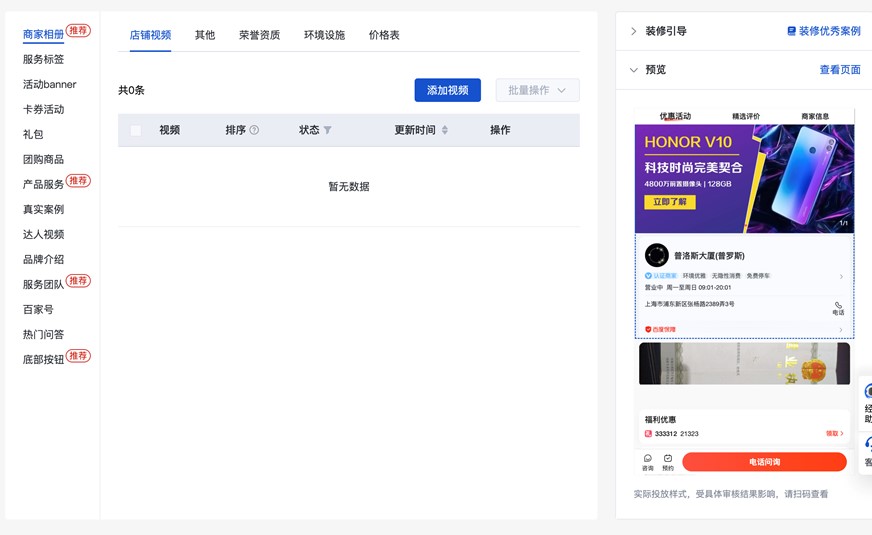
Task: Open 活动banner in the left sidebar
Action: click(x=50, y=84)
